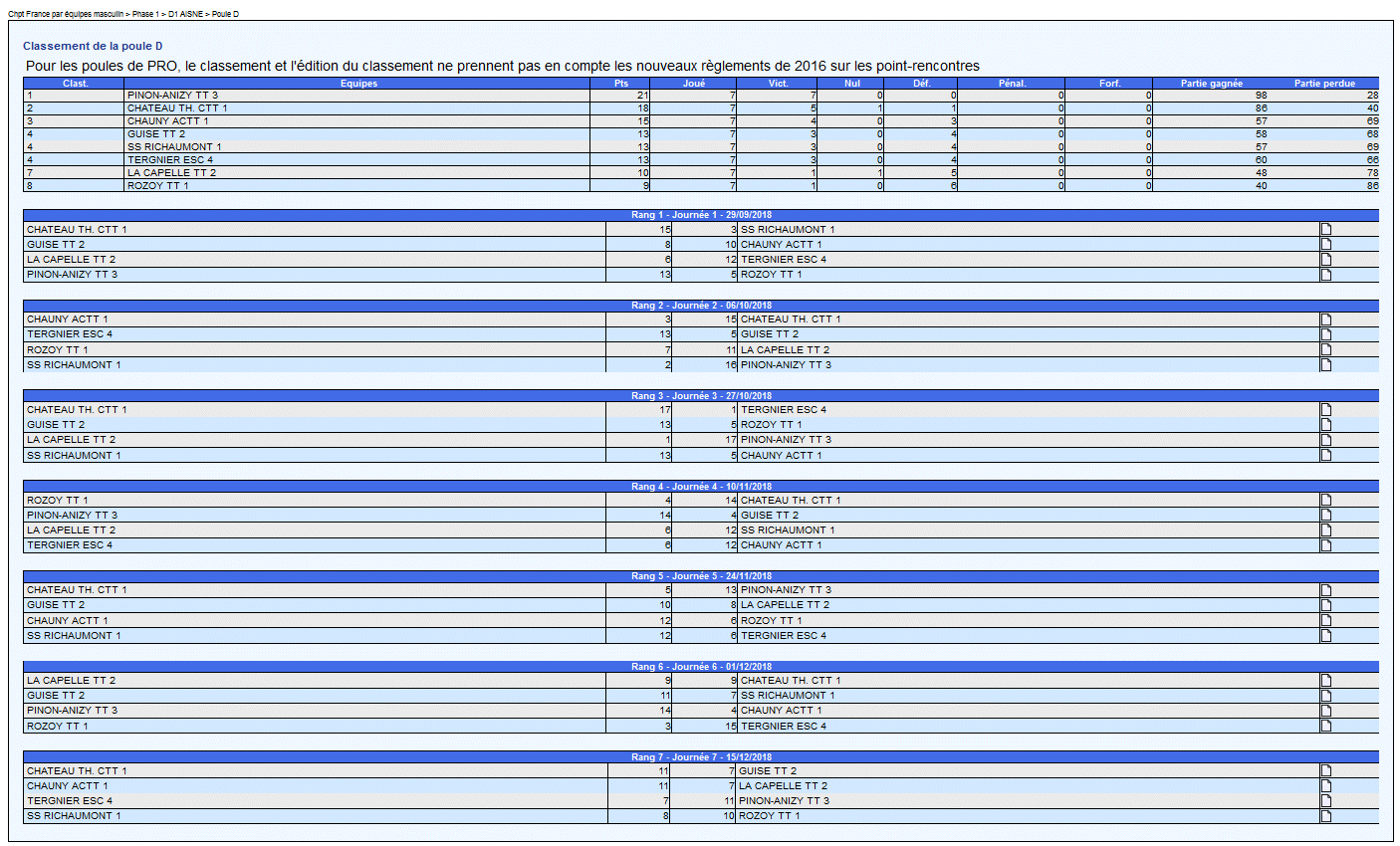Open the 'Phase 1' breadcrumb link
Viewport: 1400px width, 846px height.
(x=145, y=15)
